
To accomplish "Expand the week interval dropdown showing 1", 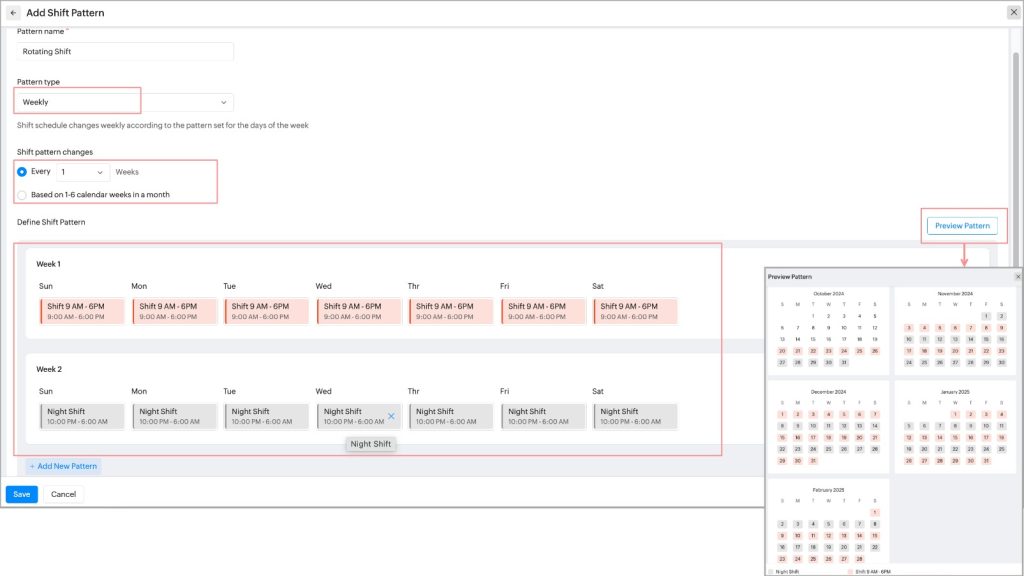I will click(x=83, y=172).
